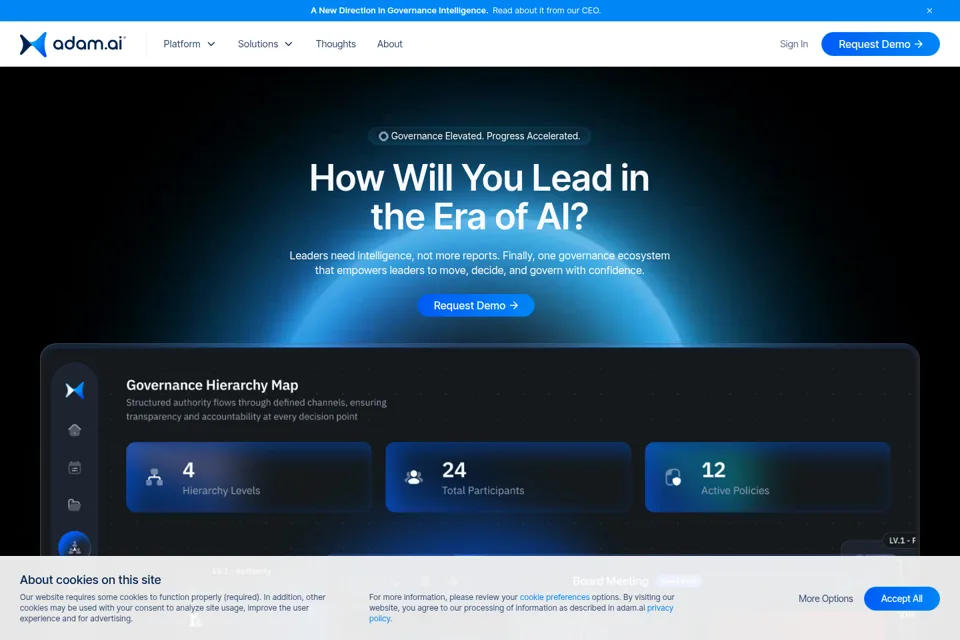Viewport: 960px width, 640px height.
Task: Select the calendar icon in dashboard sidebar
Action: click(75, 468)
